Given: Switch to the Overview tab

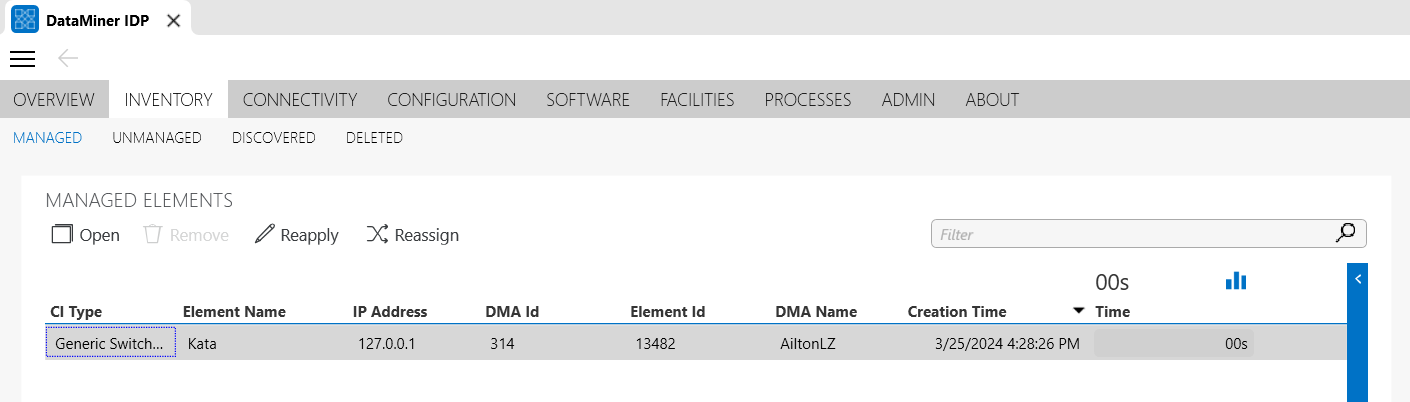Looking at the screenshot, I should point(54,99).
